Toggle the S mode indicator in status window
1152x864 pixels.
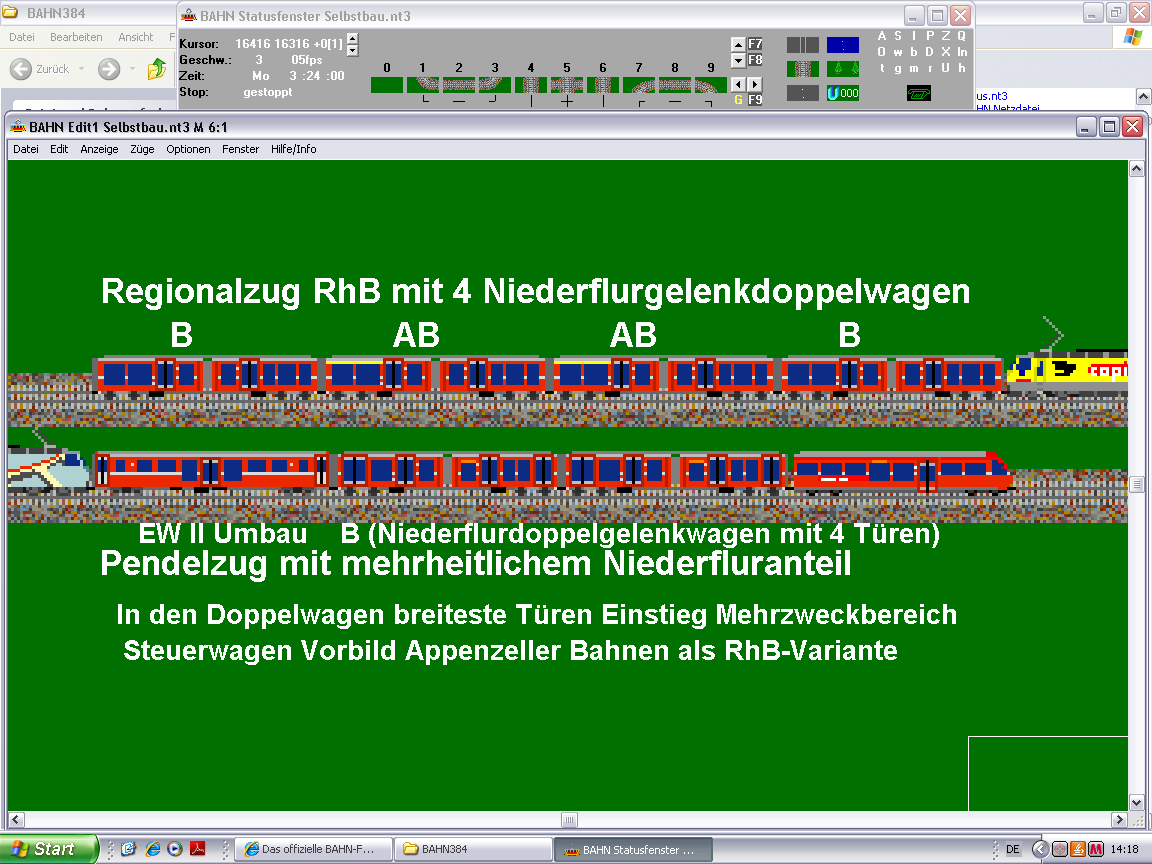coord(898,36)
